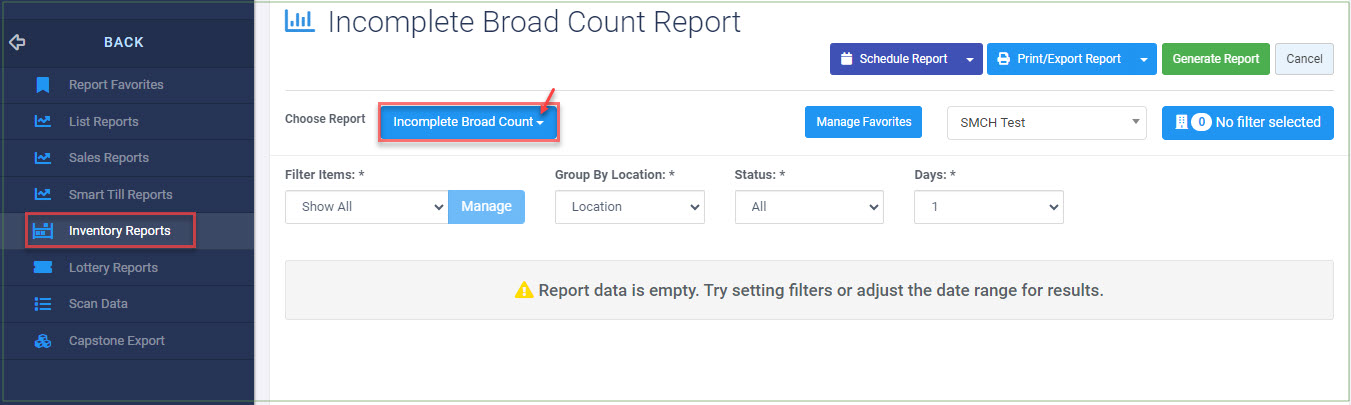The image size is (1351, 405).
Task: Click the Scan Data list icon
Action: 43,304
